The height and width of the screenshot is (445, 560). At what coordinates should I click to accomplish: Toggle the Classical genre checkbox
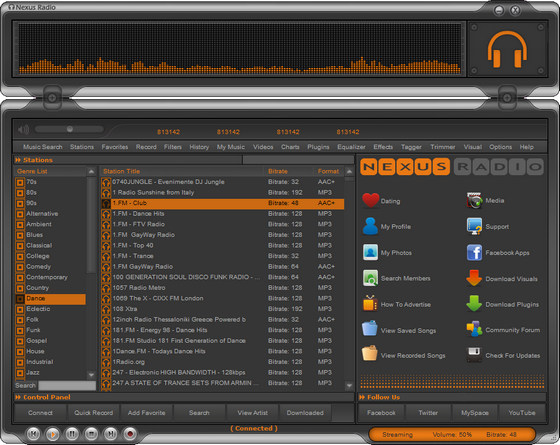(x=20, y=246)
